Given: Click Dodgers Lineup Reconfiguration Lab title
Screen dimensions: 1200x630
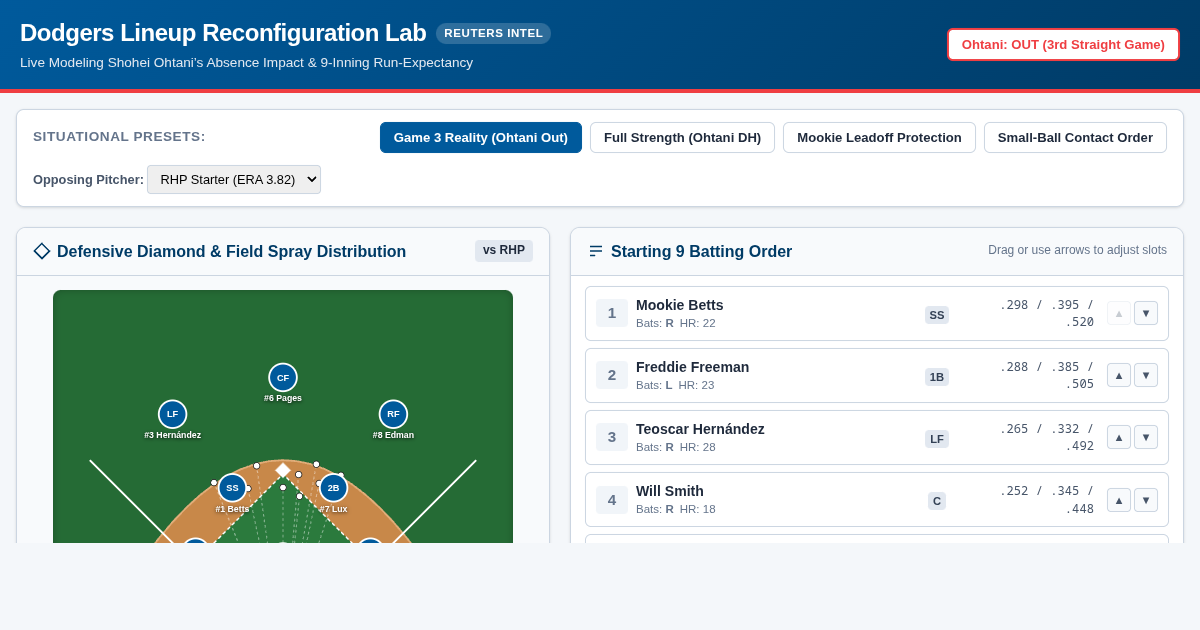Looking at the screenshot, I should 223,33.
